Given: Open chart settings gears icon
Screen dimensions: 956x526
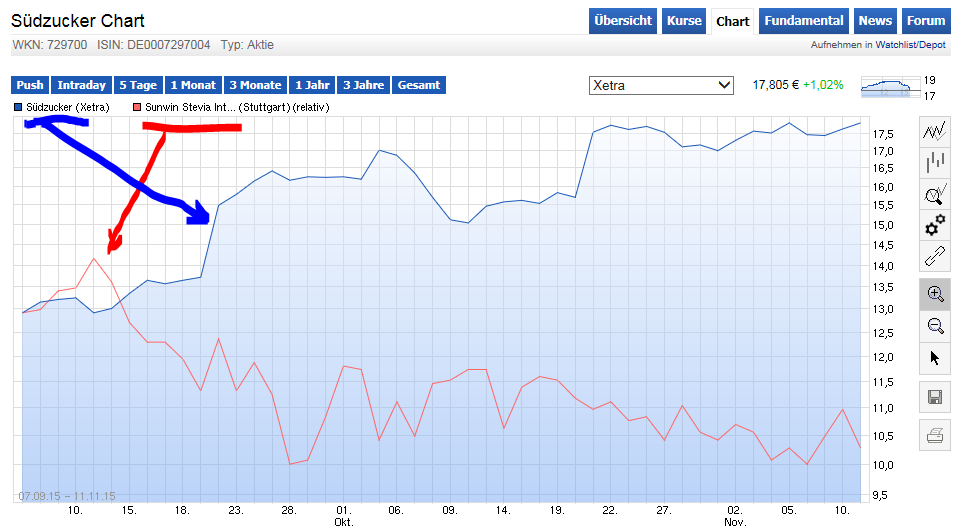Looking at the screenshot, I should (935, 226).
